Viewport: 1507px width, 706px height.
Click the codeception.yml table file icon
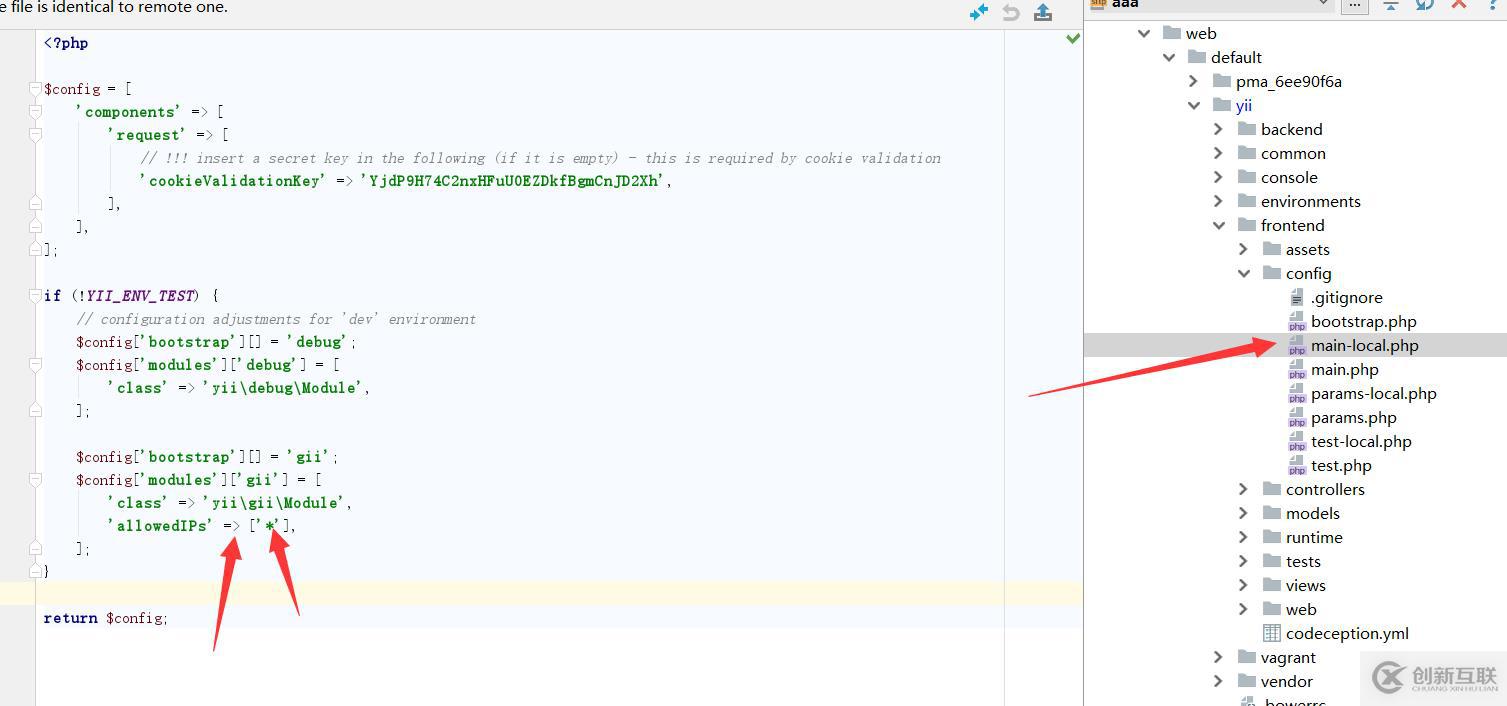tap(1272, 633)
